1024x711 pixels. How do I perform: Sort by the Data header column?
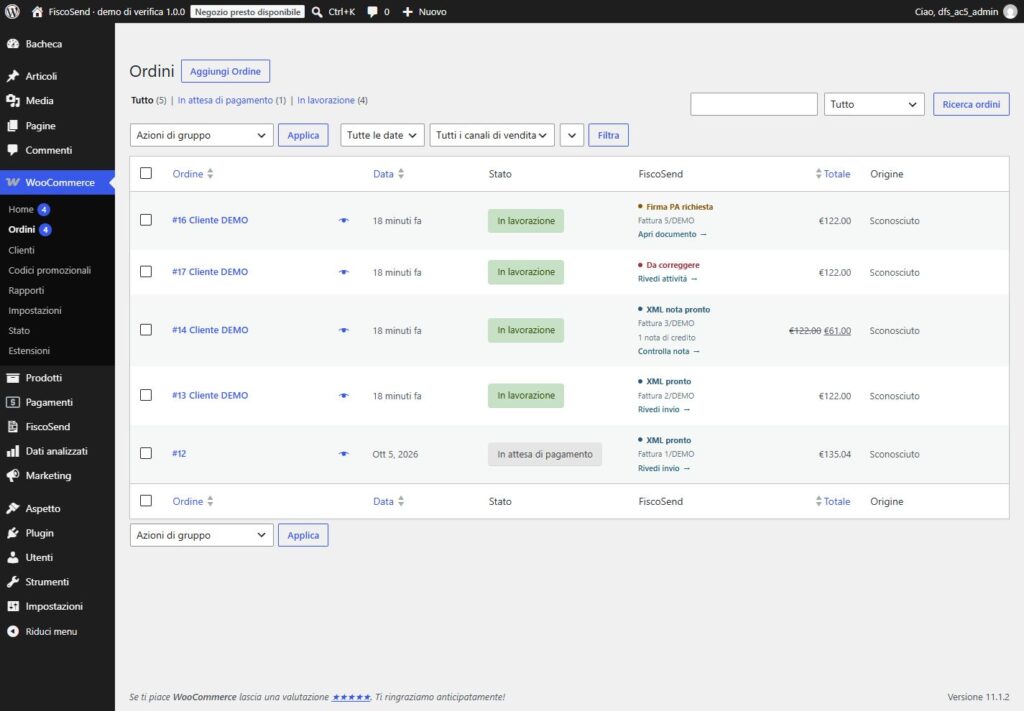[389, 174]
